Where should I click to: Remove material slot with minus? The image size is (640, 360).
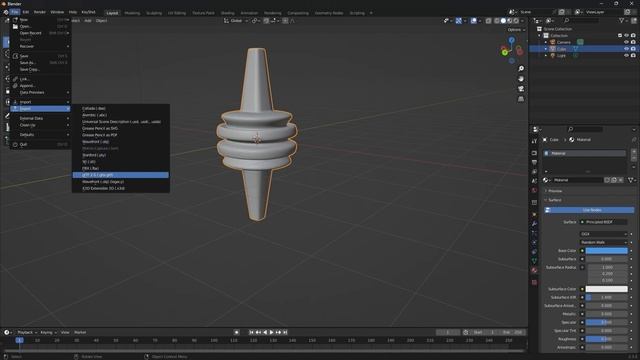coord(633,159)
